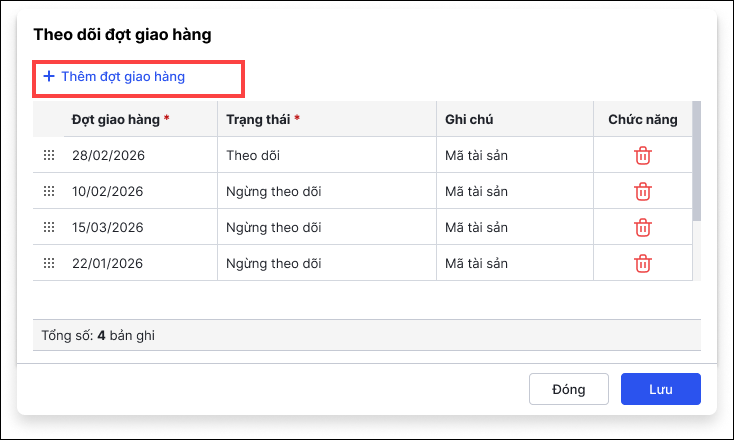Grab drag handle of 28/02/2026 row

tap(48, 155)
